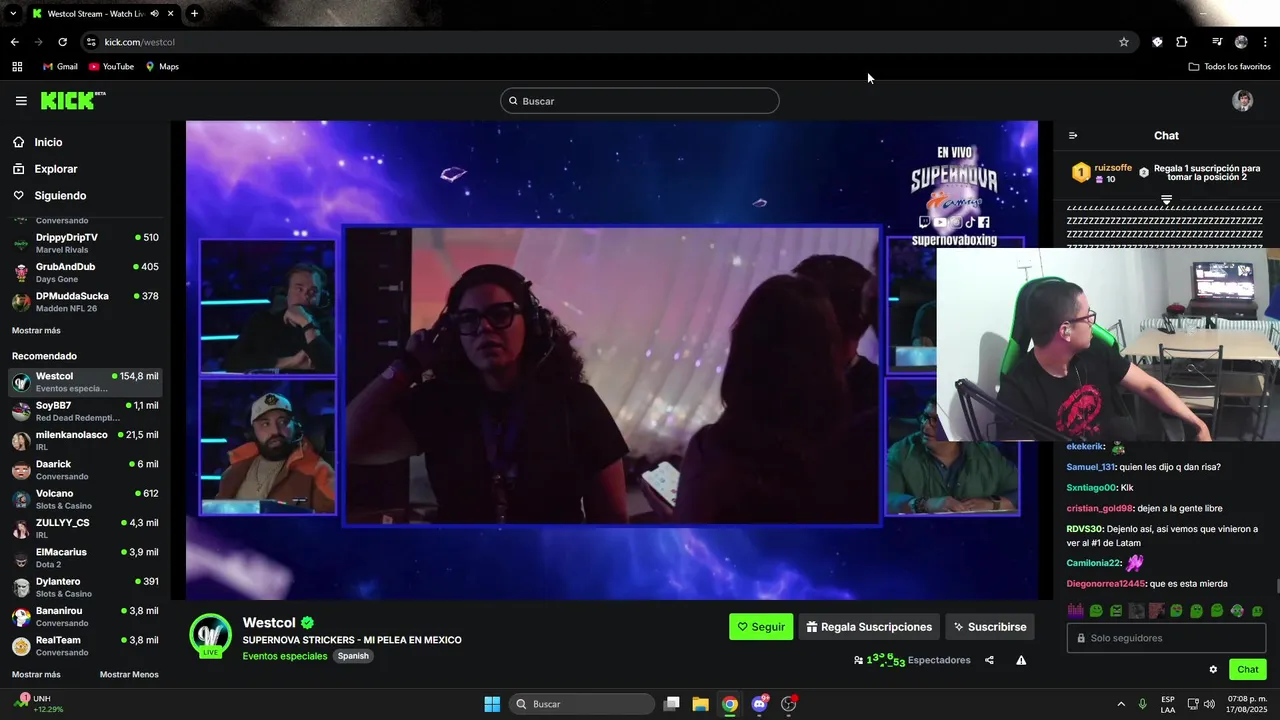Click the KICK logo
This screenshot has height=720, width=1280.
[x=72, y=100]
